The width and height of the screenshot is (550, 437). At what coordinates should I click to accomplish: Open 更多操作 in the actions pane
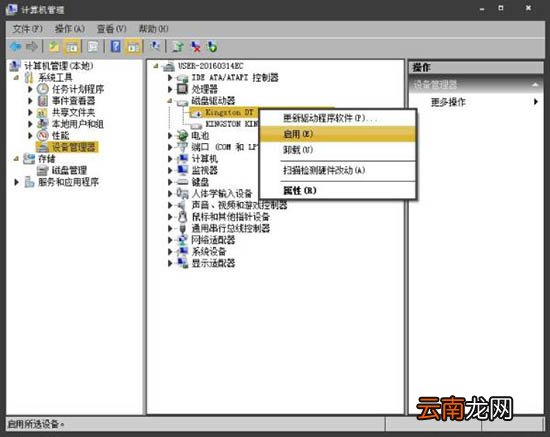coord(448,102)
